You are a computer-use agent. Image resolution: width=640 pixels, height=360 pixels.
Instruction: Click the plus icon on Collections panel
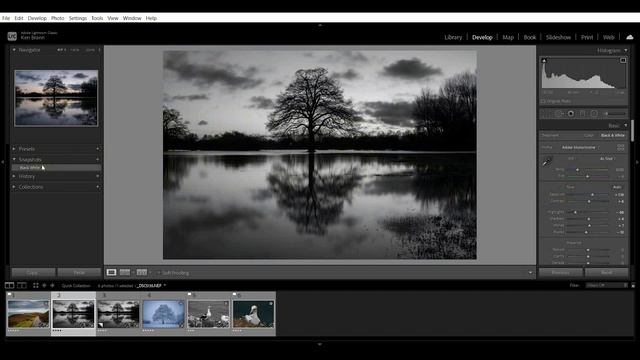98,187
